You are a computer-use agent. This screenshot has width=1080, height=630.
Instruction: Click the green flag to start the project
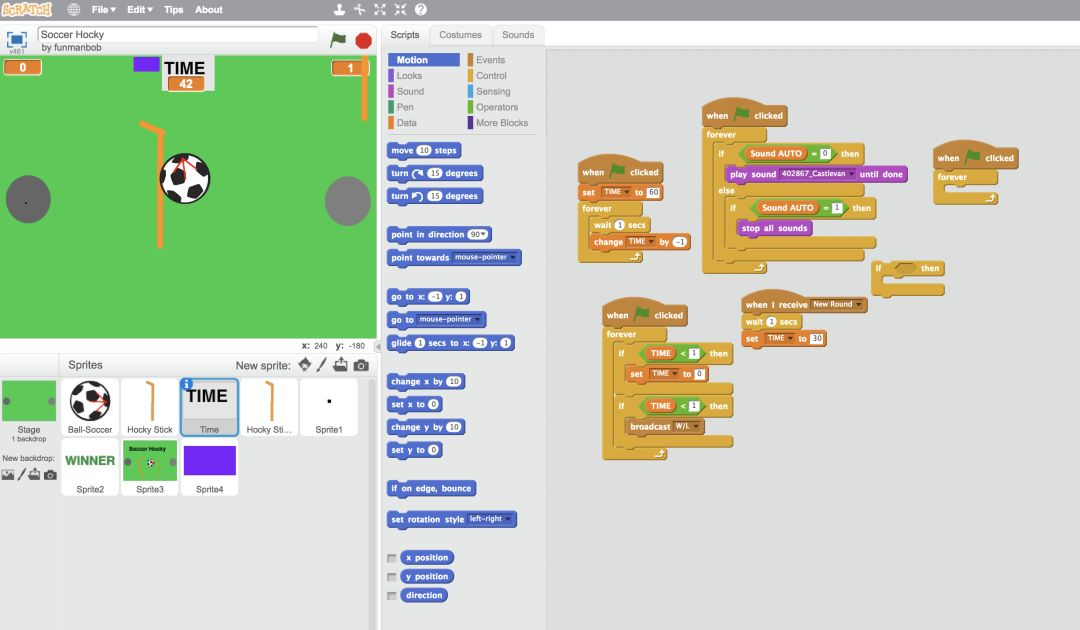point(338,40)
